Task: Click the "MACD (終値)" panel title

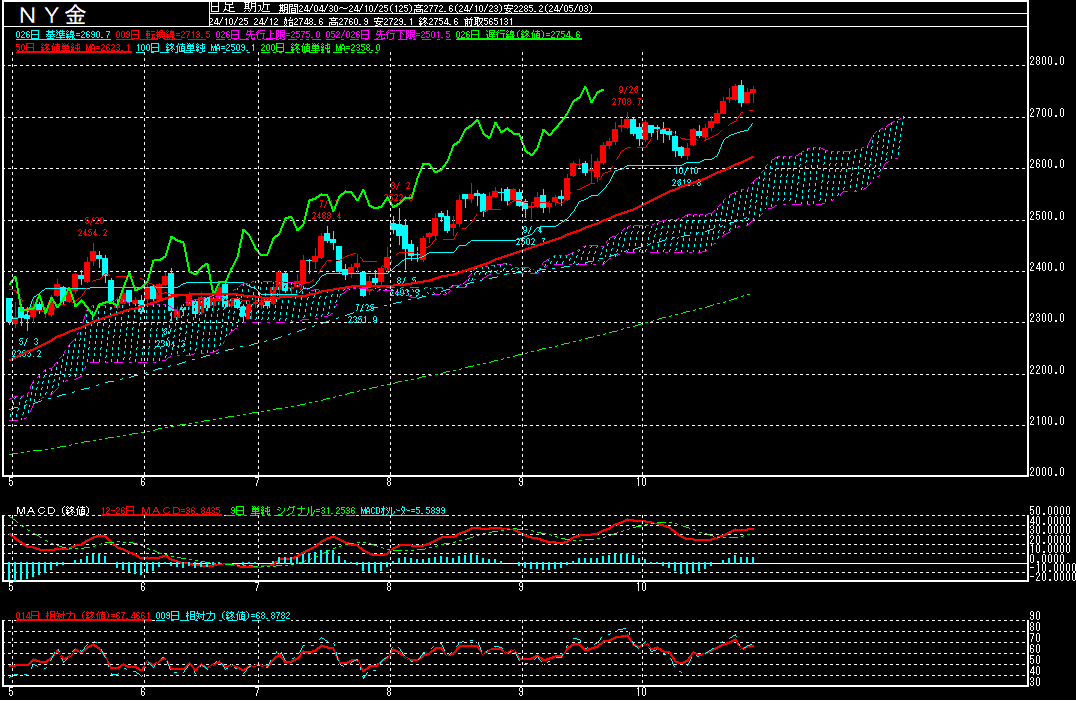Action: (x=53, y=511)
